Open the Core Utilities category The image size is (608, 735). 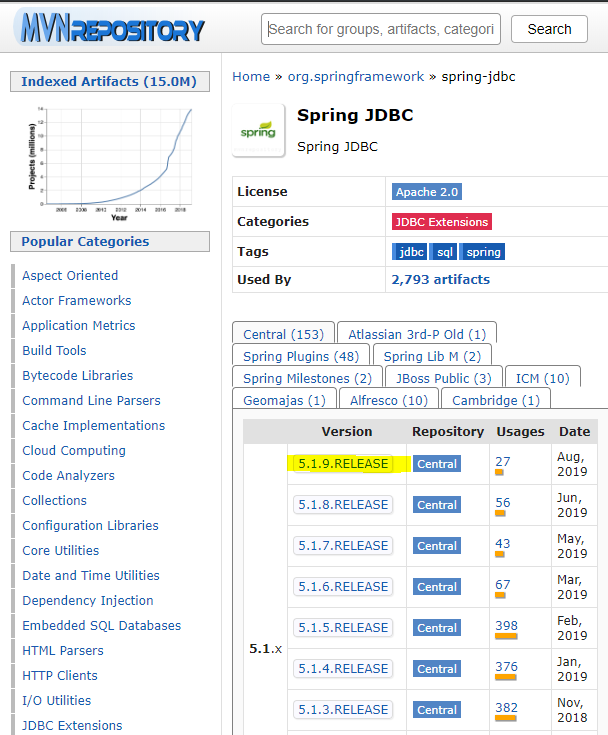[x=61, y=550]
